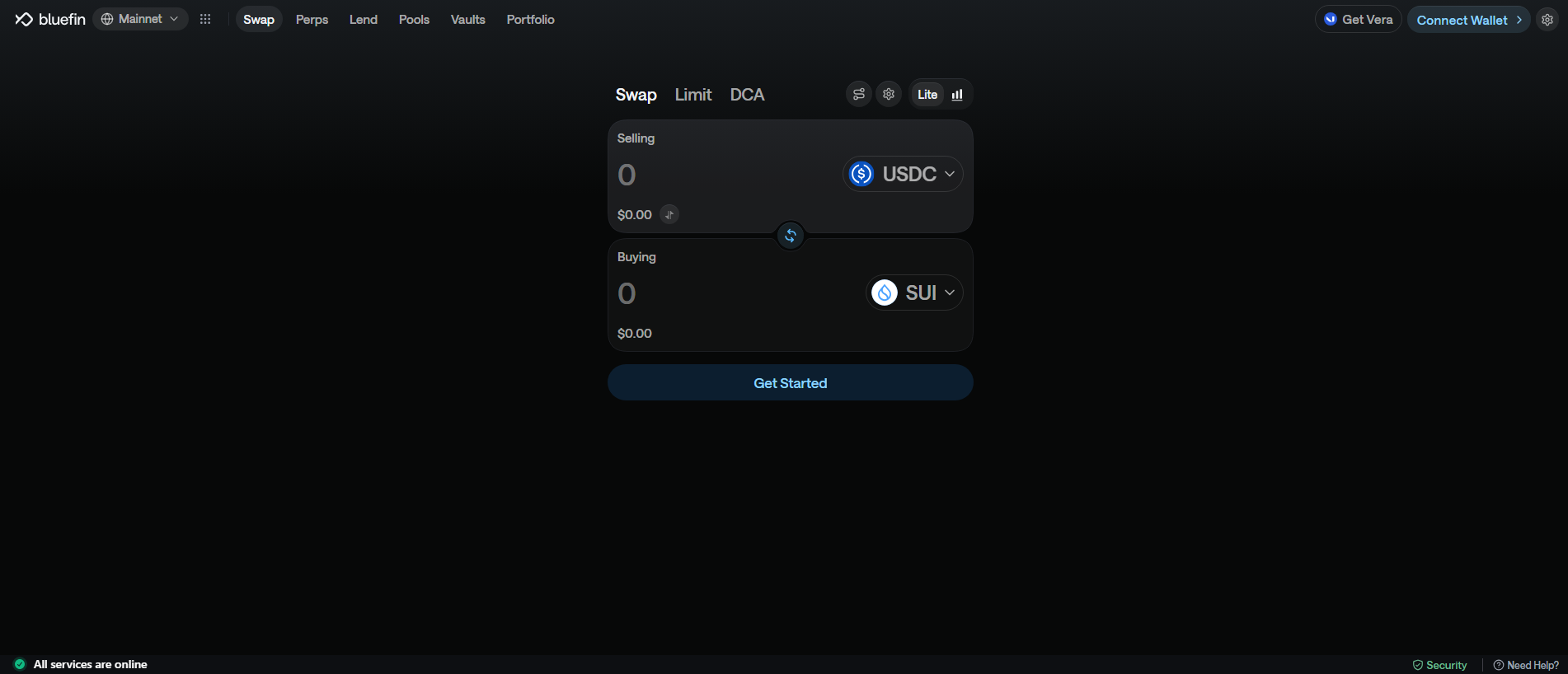Click the SUI droplet icon

[x=885, y=293]
